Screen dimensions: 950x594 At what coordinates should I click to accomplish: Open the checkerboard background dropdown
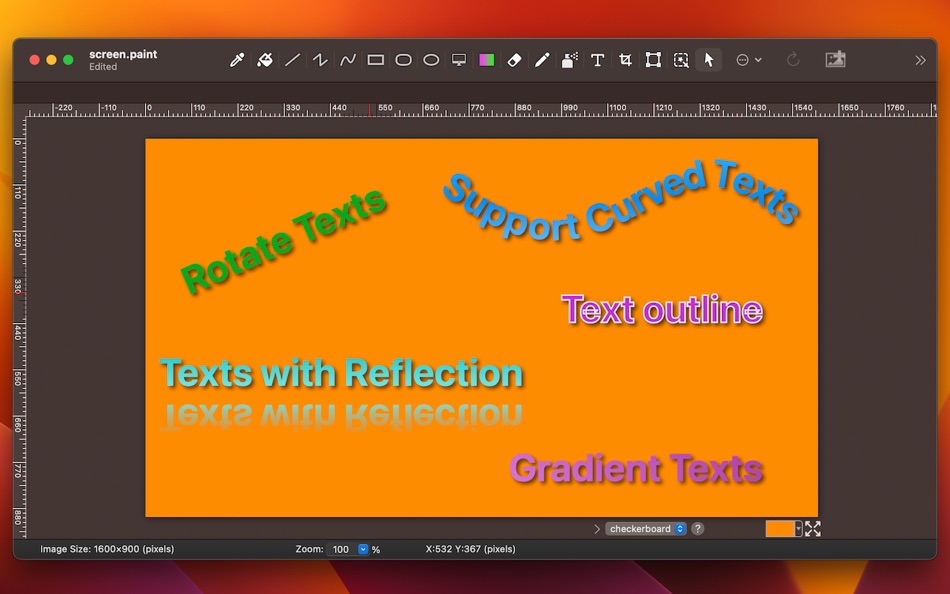[x=646, y=529]
